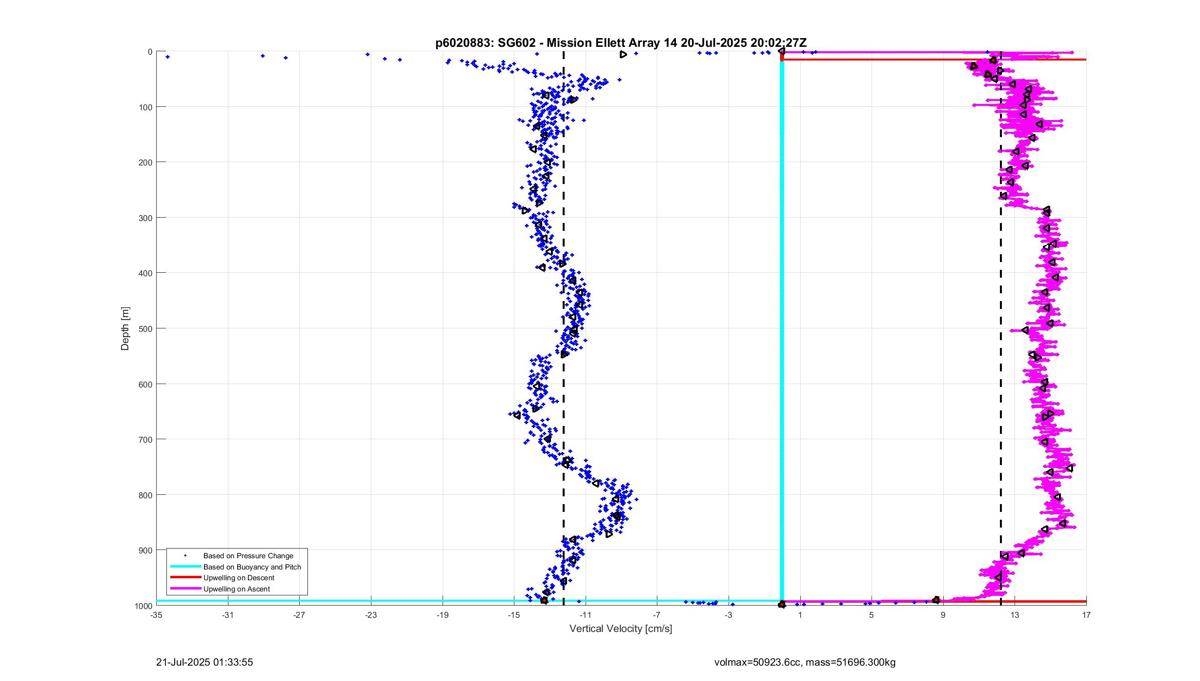Click the plot title starting 'p6020883: SG602'
The width and height of the screenshot is (1200, 681).
pos(621,42)
